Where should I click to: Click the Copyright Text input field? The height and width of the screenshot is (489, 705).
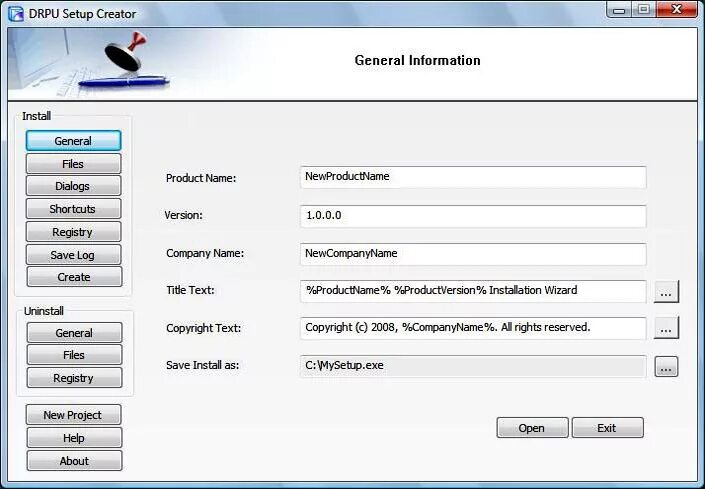pyautogui.click(x=473, y=329)
